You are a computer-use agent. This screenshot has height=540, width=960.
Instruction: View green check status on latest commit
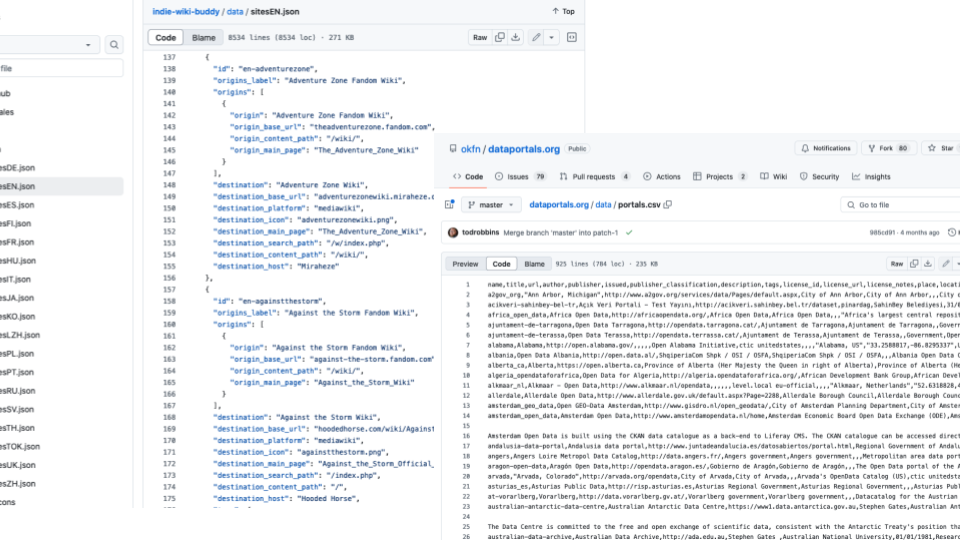click(x=629, y=233)
